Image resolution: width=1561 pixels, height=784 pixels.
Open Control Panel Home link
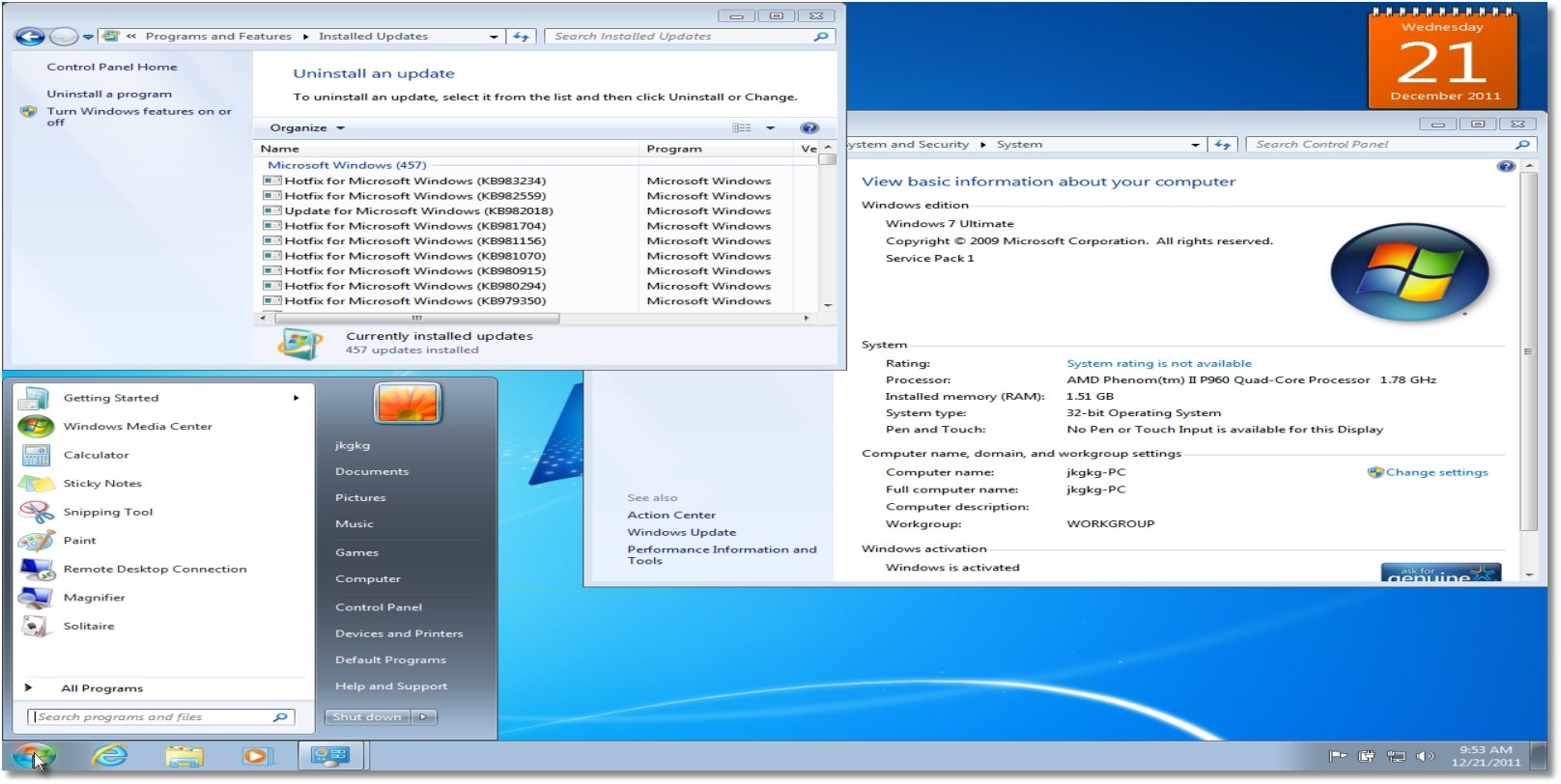pyautogui.click(x=112, y=68)
